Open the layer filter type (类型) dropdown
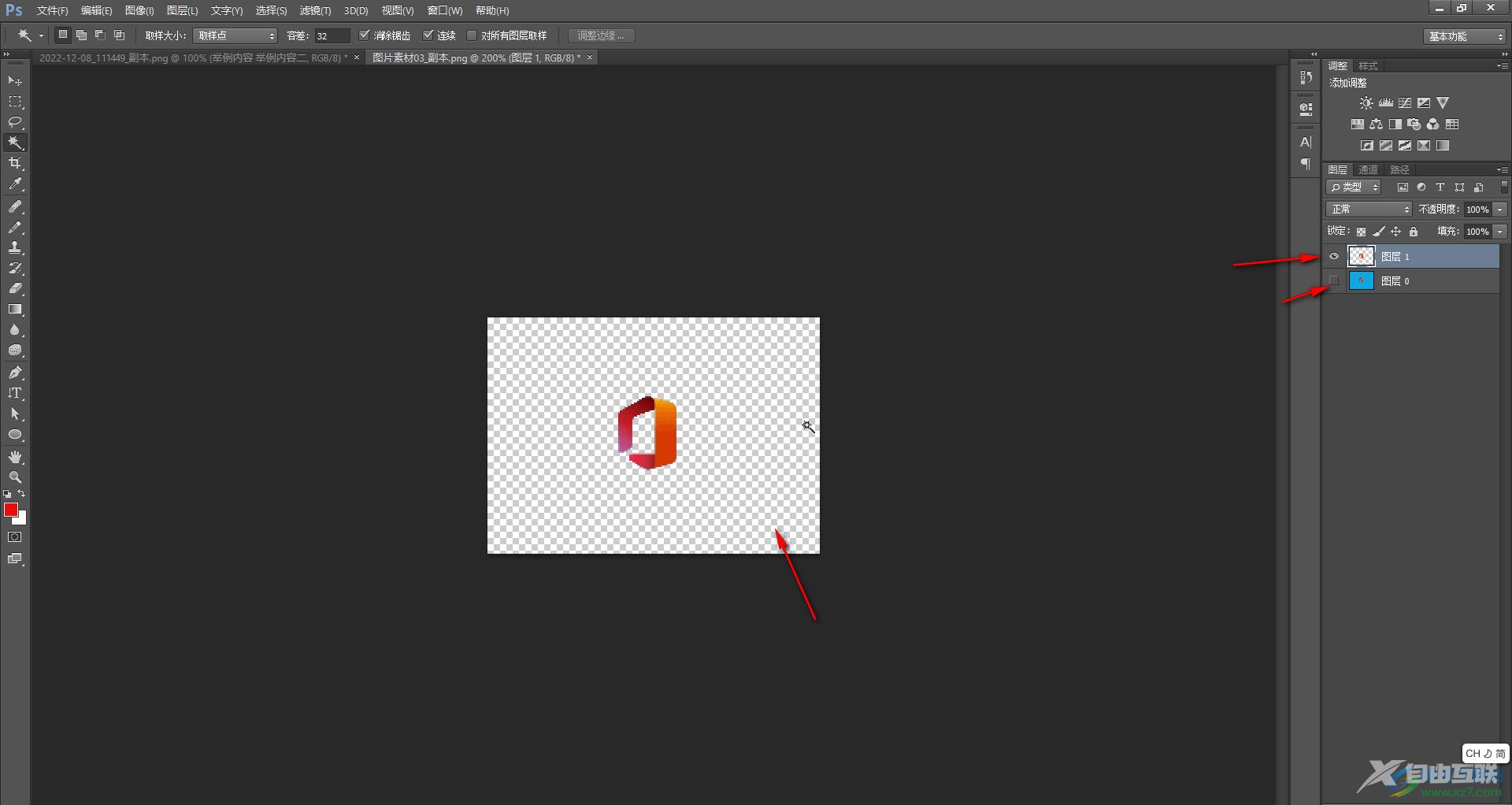The image size is (1512, 805). pyautogui.click(x=1354, y=187)
